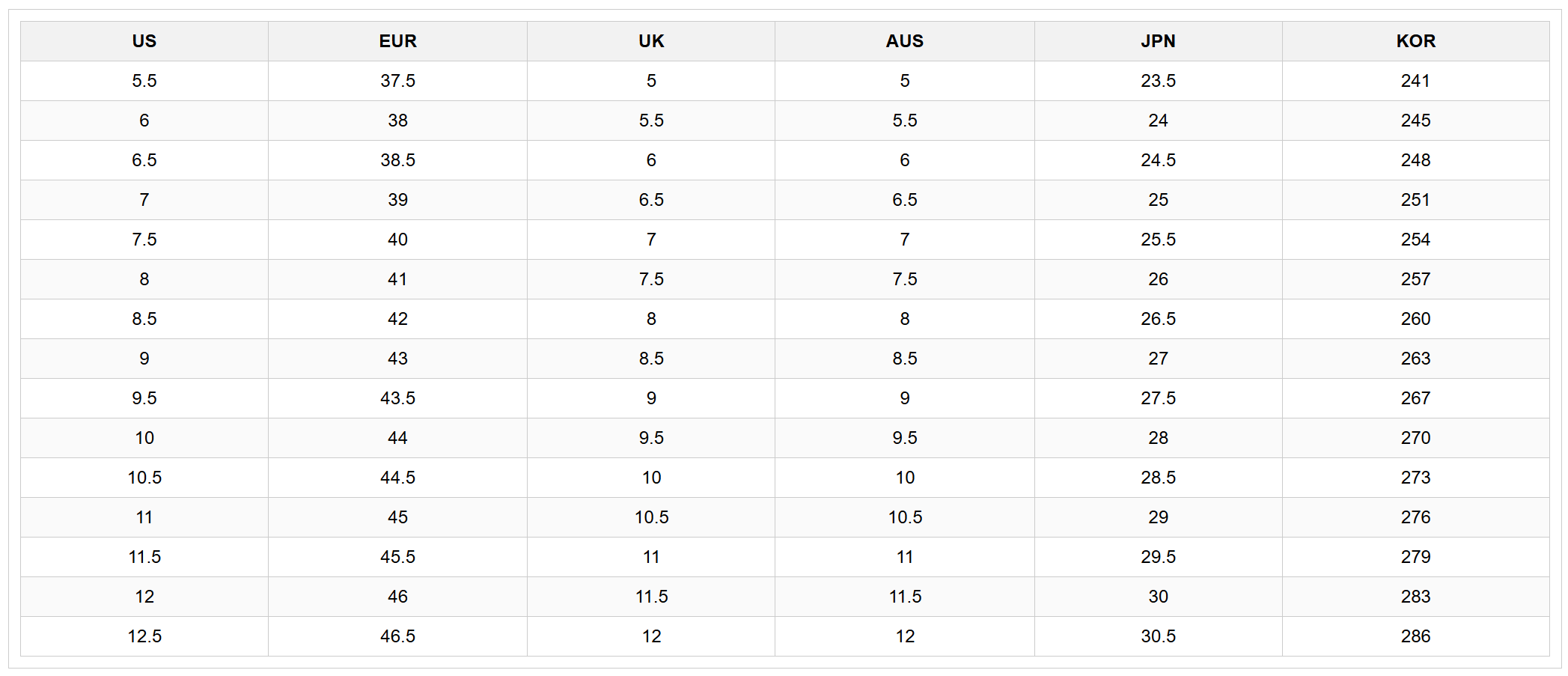Select the KOR size 286 cell
1568x676 pixels.
1415,636
